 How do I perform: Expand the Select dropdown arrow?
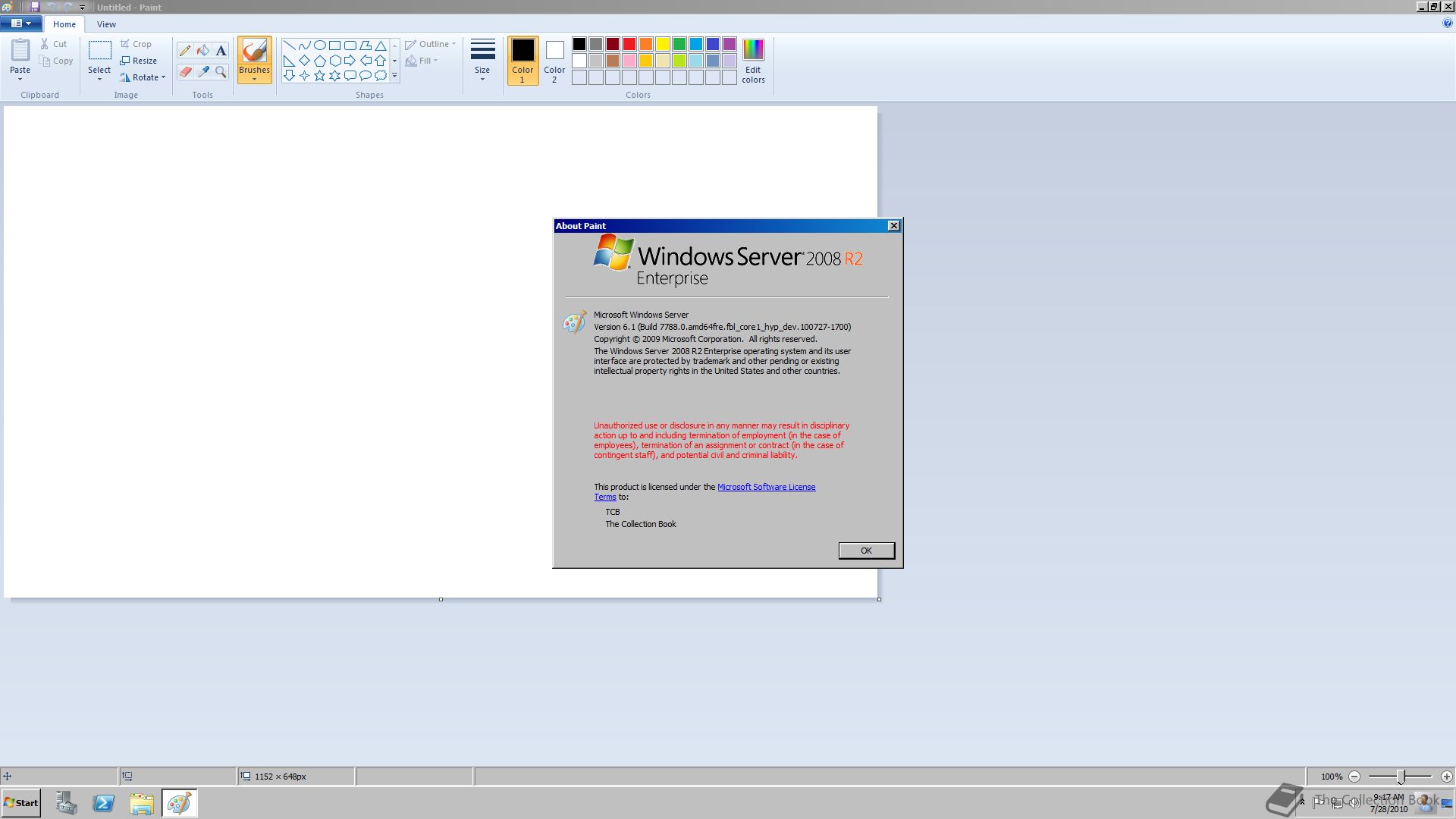[x=99, y=79]
